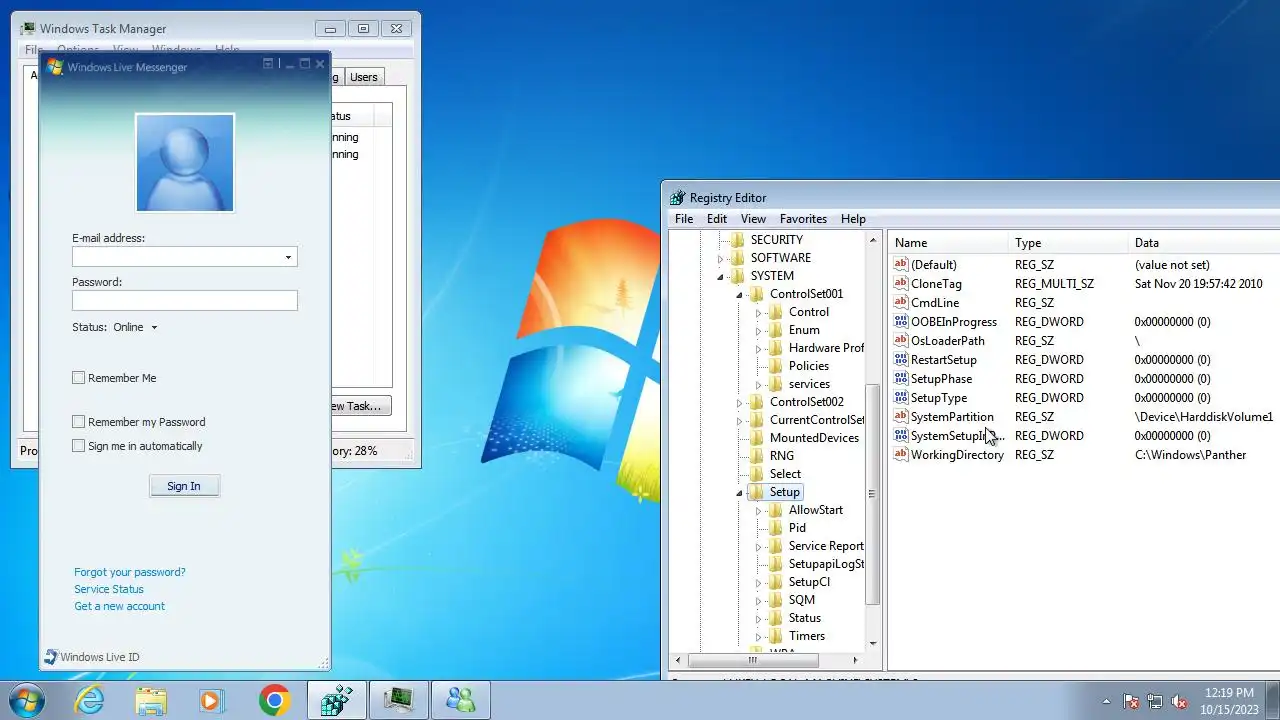Viewport: 1280px width, 720px height.
Task: Click Messenger butterfly title icon
Action: coord(55,67)
